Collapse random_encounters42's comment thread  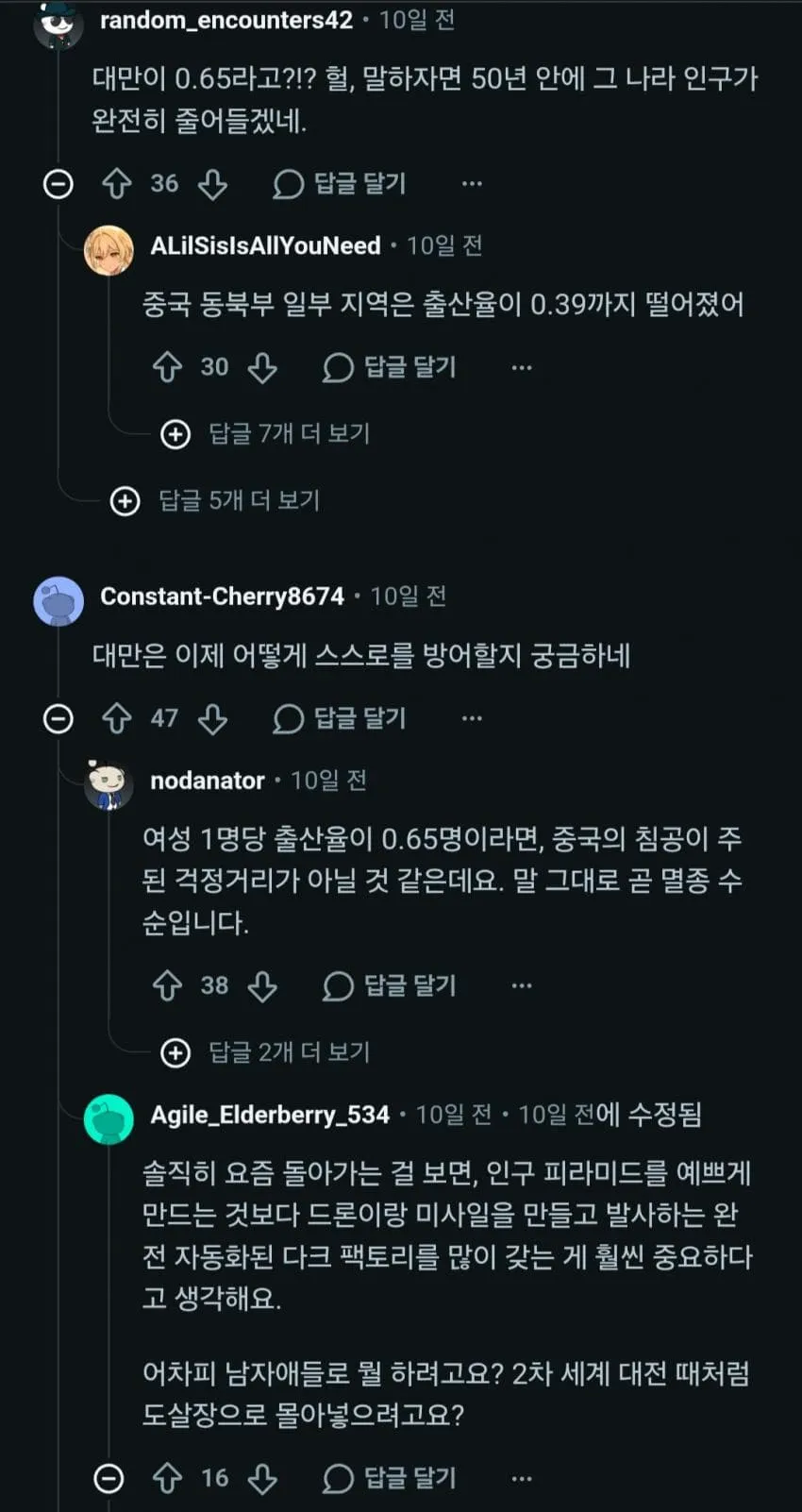coord(58,184)
